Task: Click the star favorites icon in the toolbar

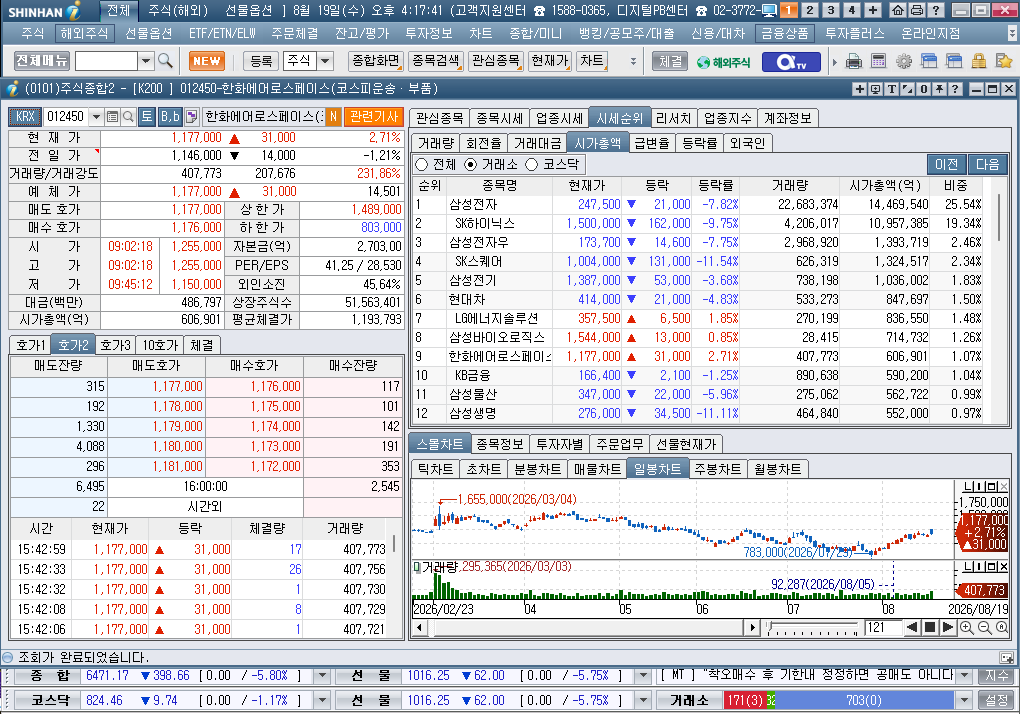Action: (x=1004, y=62)
